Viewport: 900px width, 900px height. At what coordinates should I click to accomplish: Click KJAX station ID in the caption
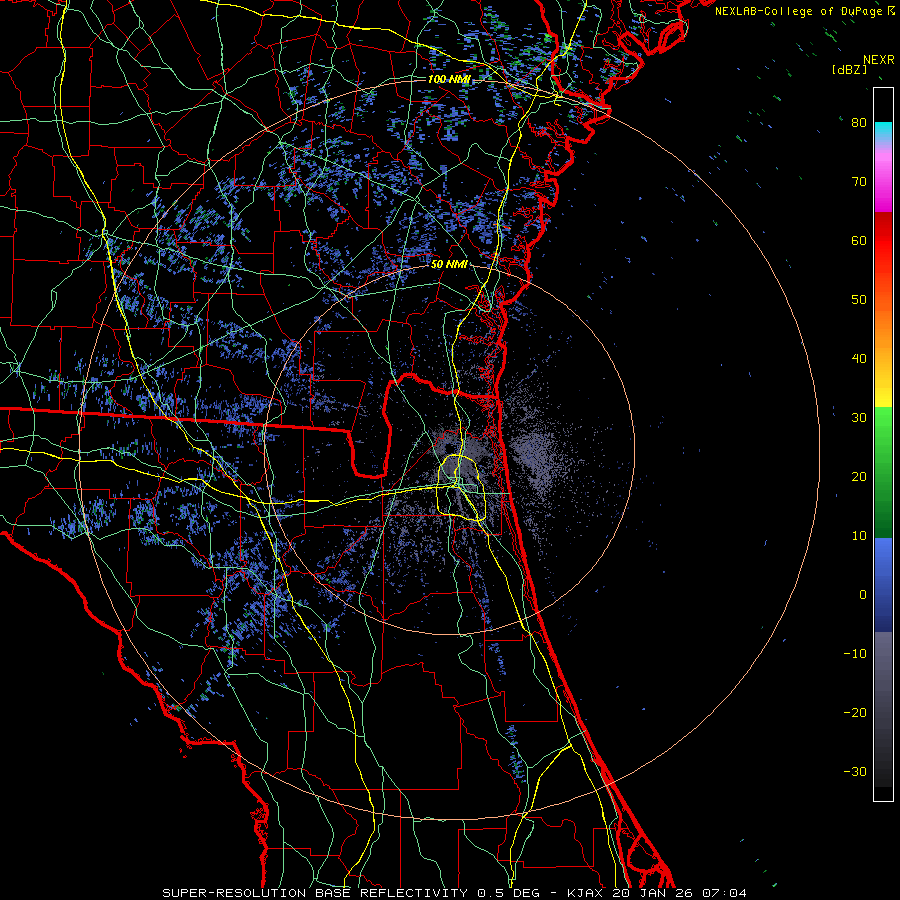click(x=583, y=893)
